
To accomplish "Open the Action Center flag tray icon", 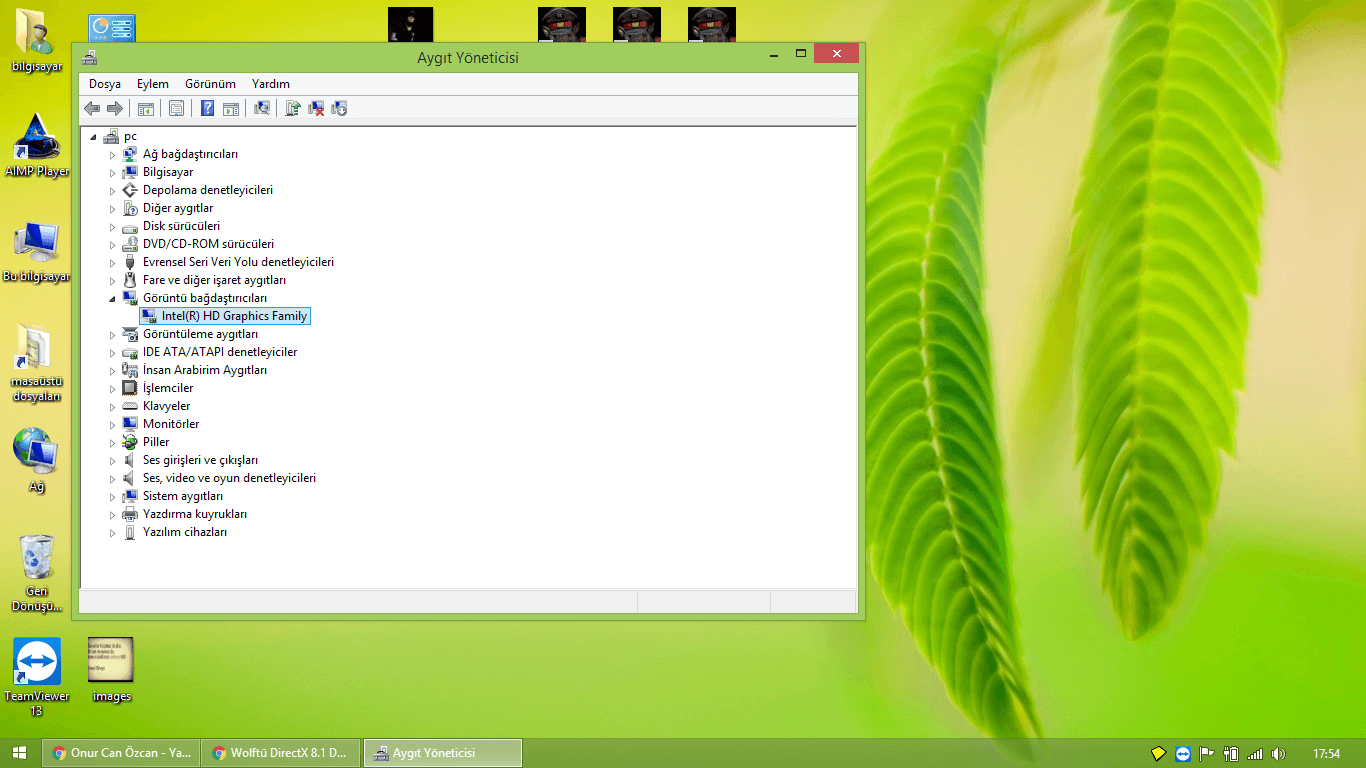I will pyautogui.click(x=1208, y=753).
